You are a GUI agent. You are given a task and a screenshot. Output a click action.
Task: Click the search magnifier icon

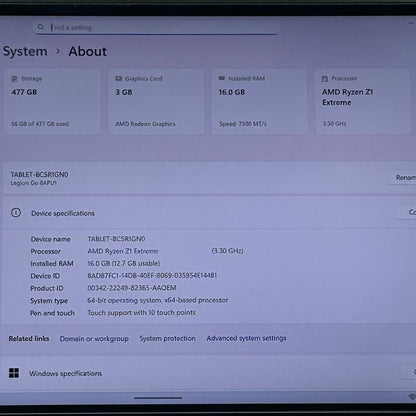click(41, 27)
